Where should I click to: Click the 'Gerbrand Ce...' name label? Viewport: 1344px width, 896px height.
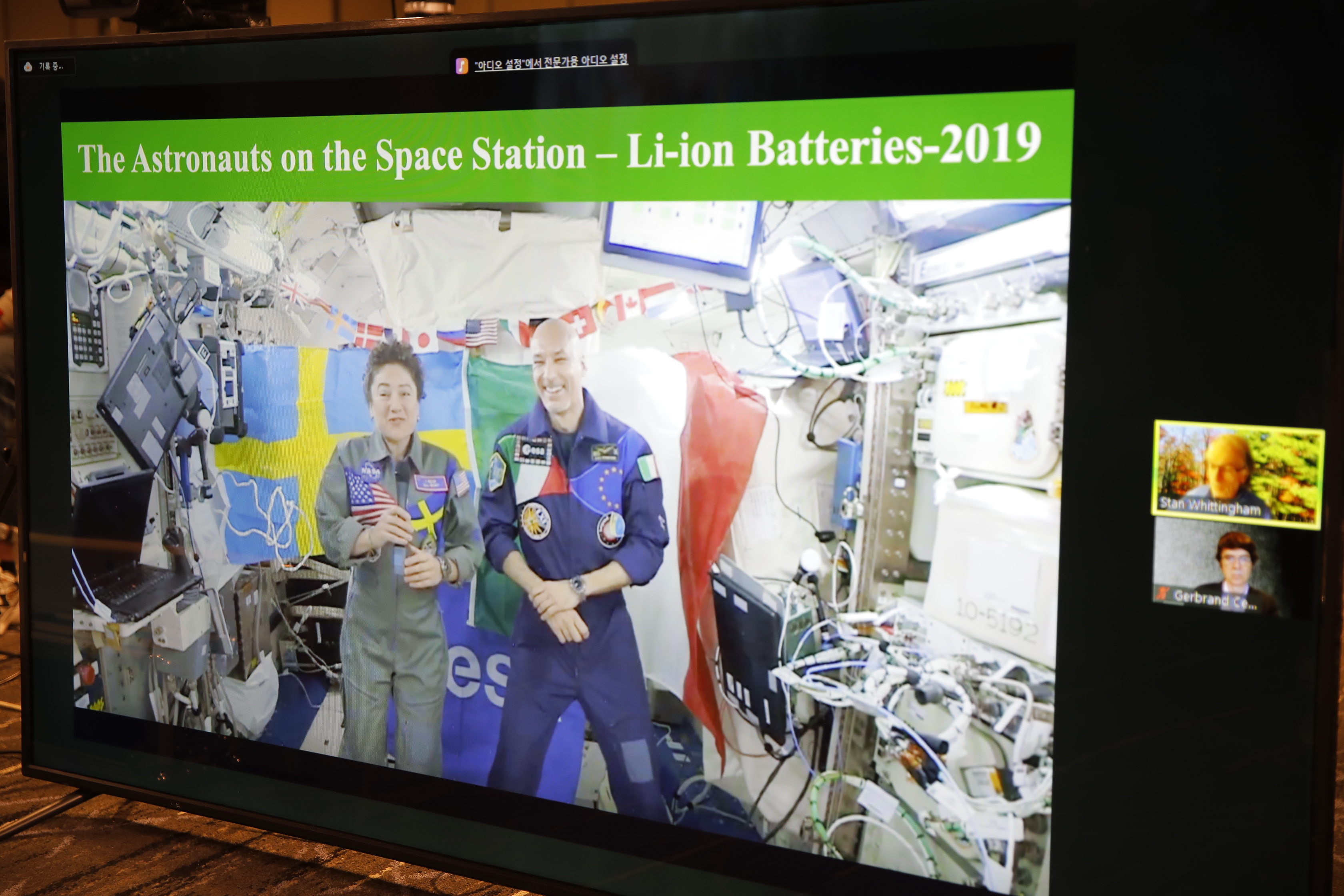tap(1216, 599)
